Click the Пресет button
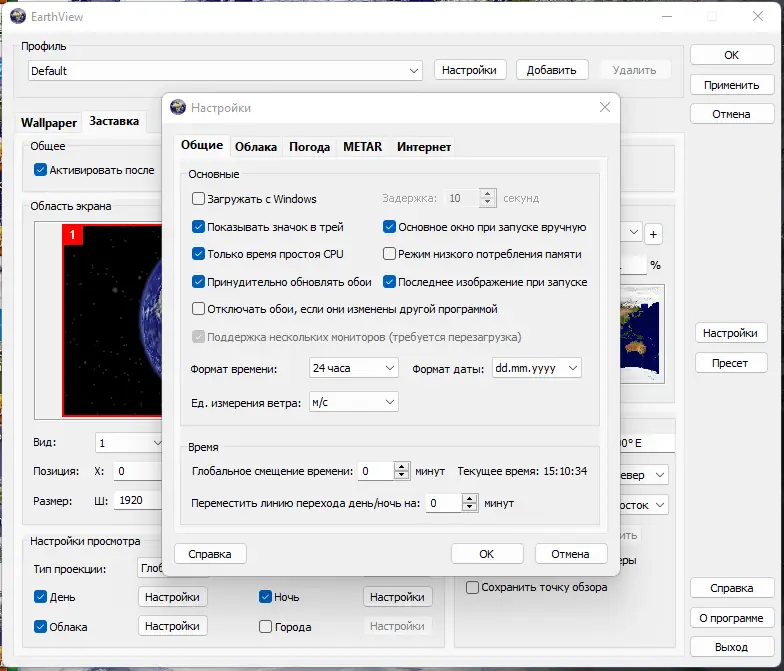Viewport: 784px width, 671px height. point(730,363)
